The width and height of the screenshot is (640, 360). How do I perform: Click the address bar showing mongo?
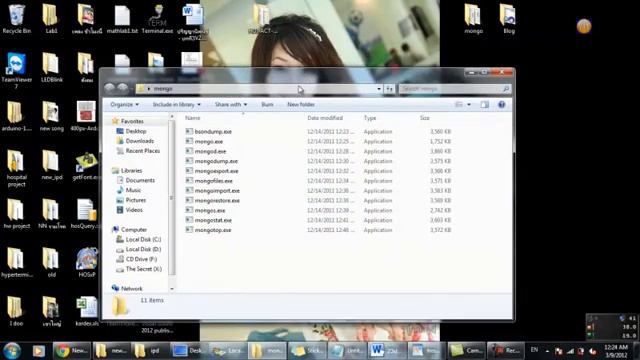pos(256,89)
